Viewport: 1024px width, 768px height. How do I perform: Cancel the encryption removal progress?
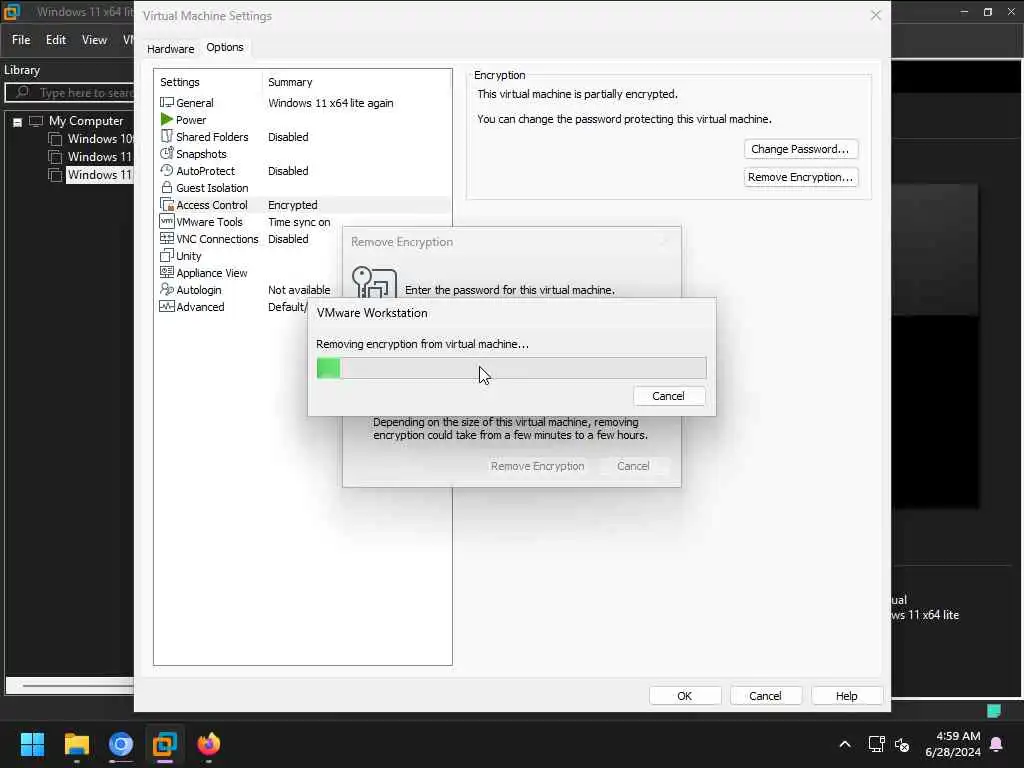click(x=668, y=396)
